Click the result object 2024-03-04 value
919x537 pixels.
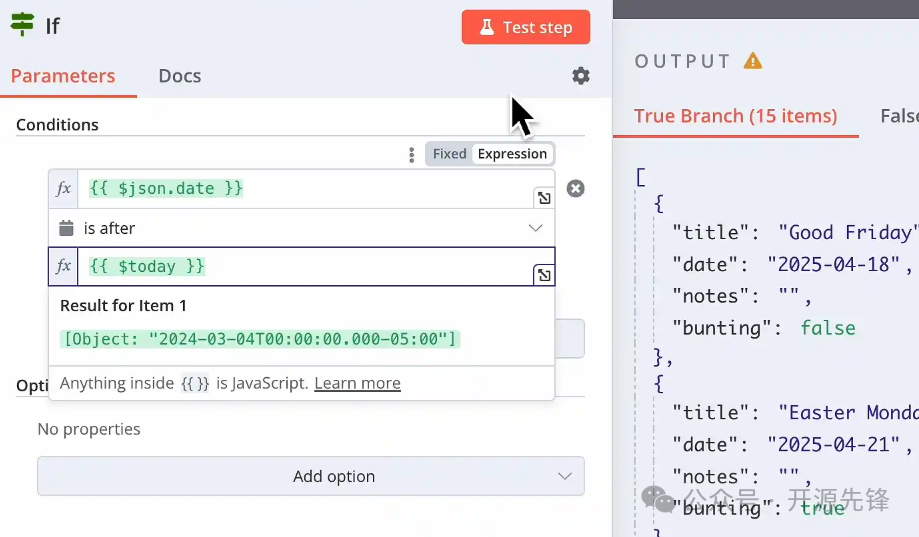[x=260, y=339]
